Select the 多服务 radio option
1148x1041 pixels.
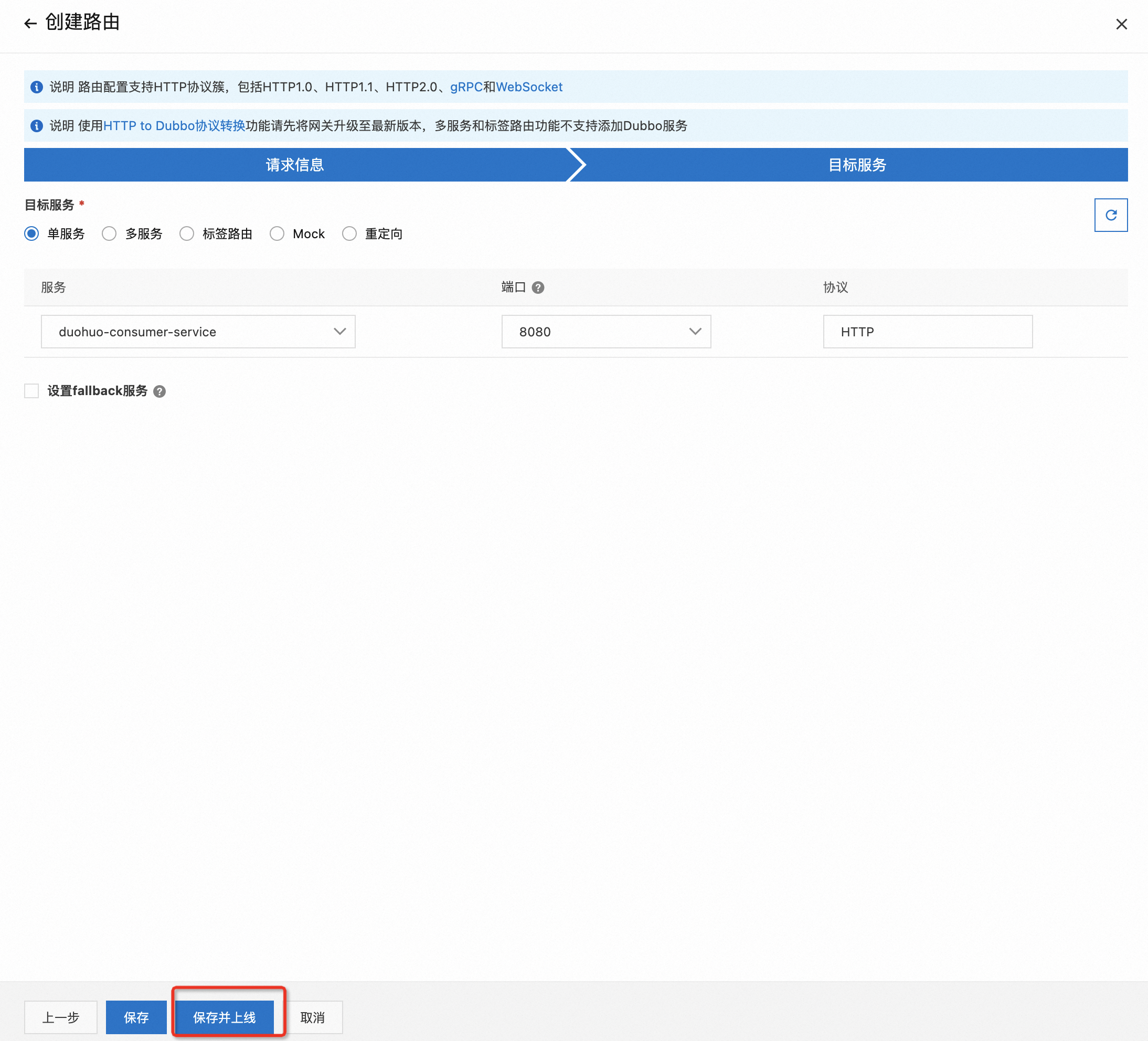pos(109,234)
